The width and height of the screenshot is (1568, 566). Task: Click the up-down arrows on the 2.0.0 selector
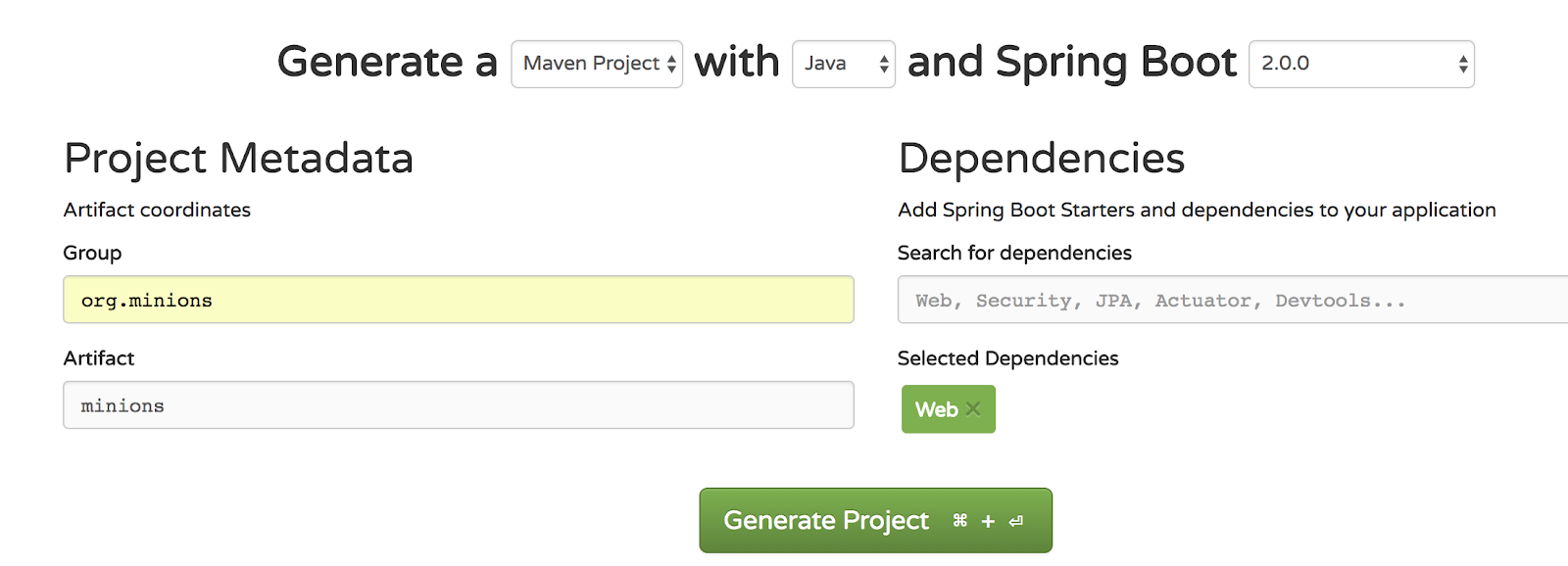pyautogui.click(x=1462, y=64)
